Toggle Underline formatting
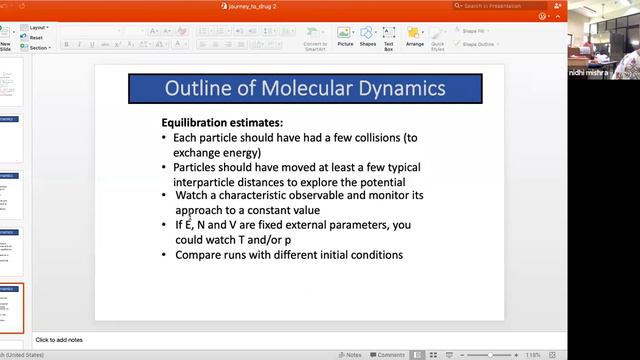Image resolution: width=640 pixels, height=360 pixels. point(92,44)
